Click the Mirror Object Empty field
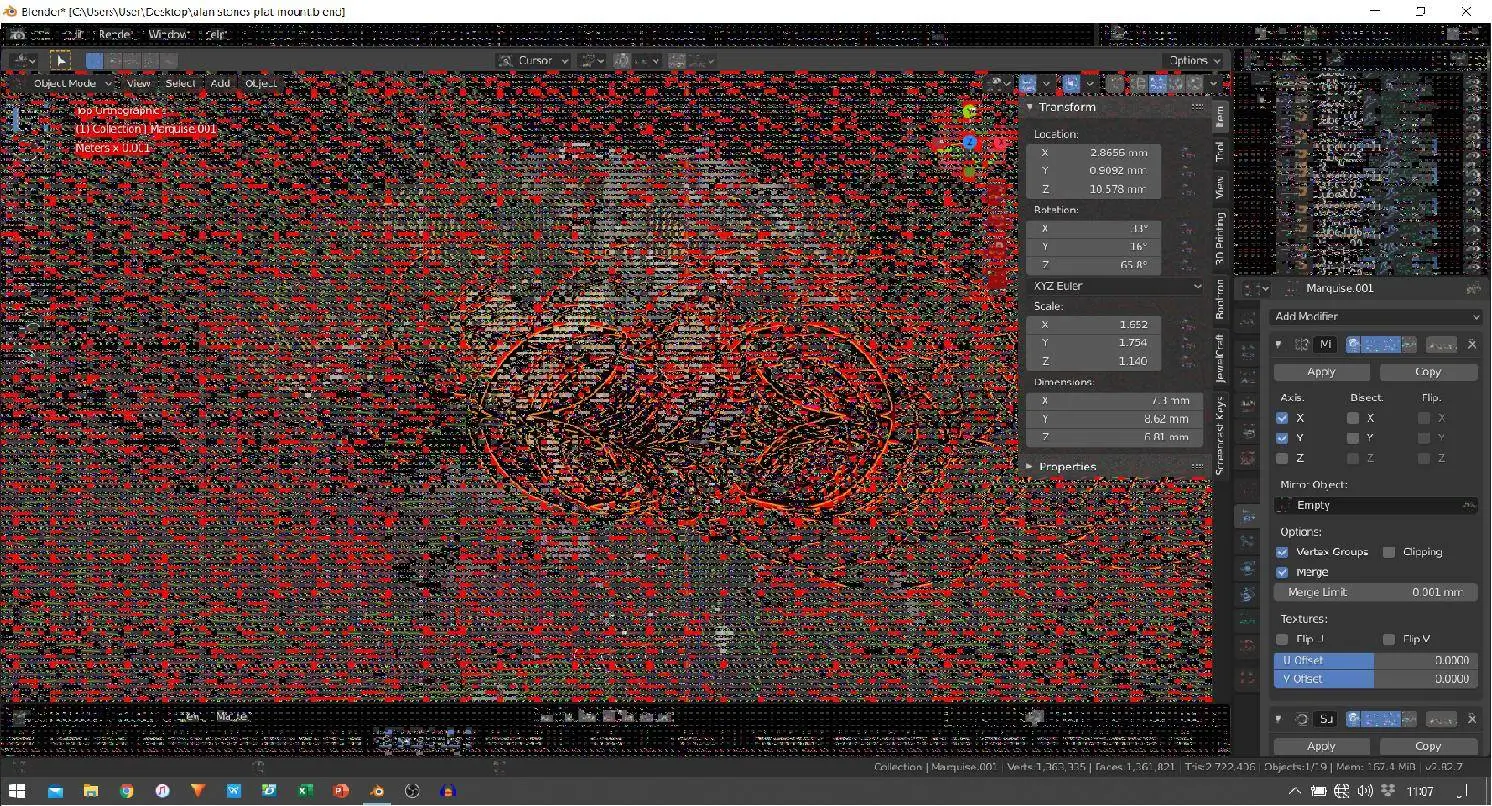This screenshot has height=806, width=1492. coord(1375,505)
